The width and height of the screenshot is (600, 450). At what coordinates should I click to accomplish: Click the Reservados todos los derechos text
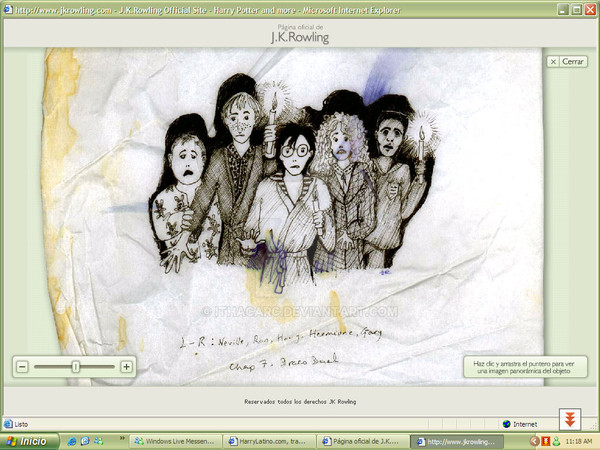click(300, 402)
